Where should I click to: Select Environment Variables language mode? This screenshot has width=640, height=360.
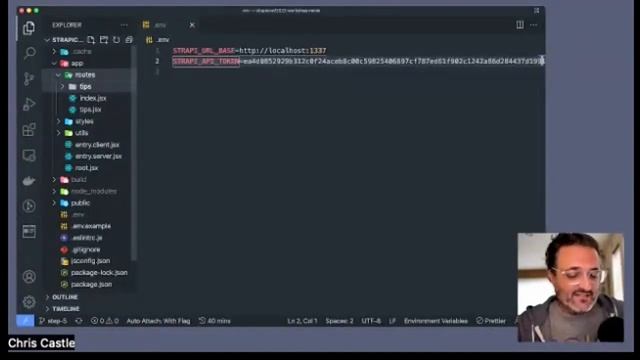click(x=436, y=321)
